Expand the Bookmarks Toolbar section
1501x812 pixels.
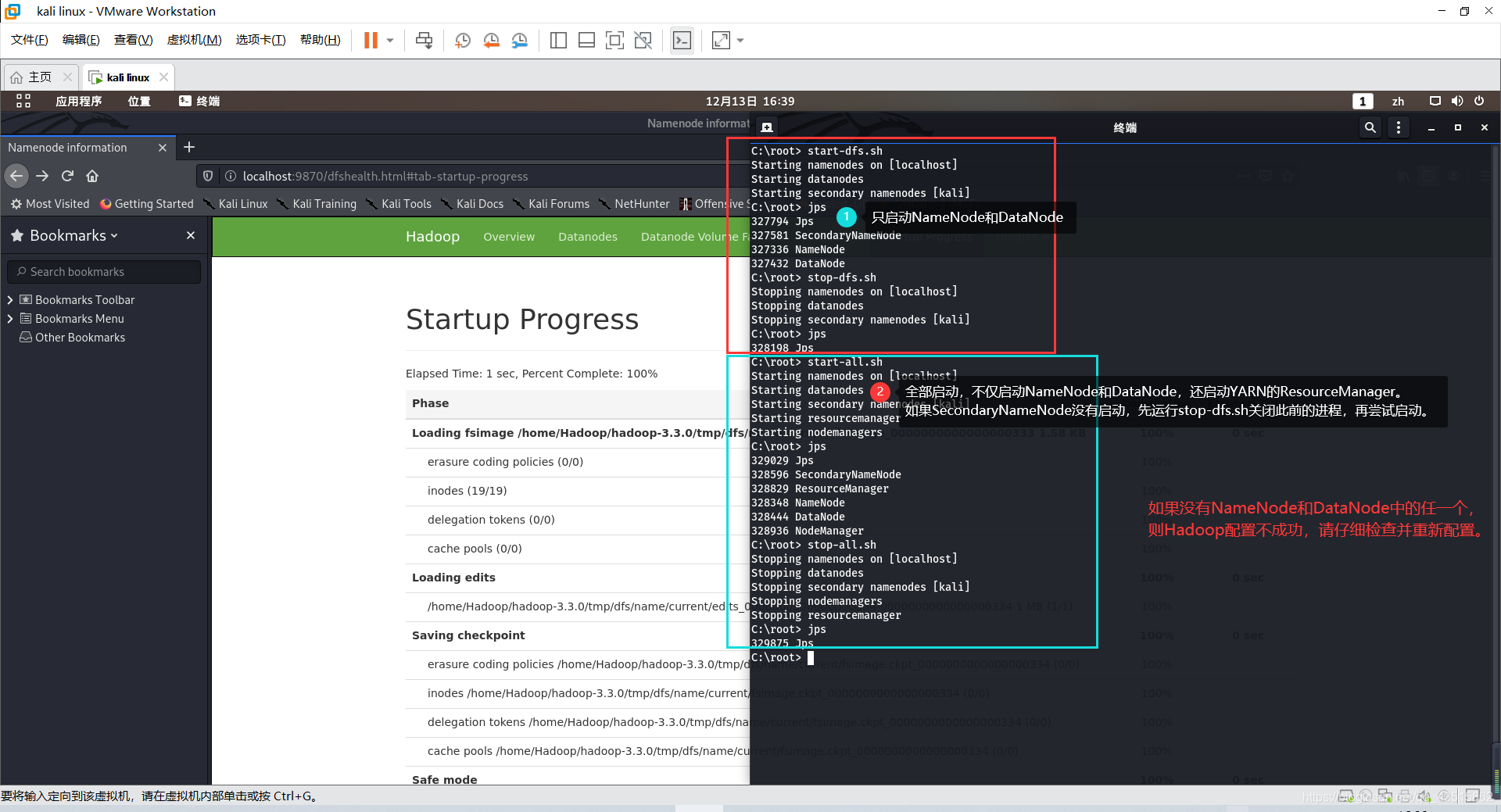(10, 299)
